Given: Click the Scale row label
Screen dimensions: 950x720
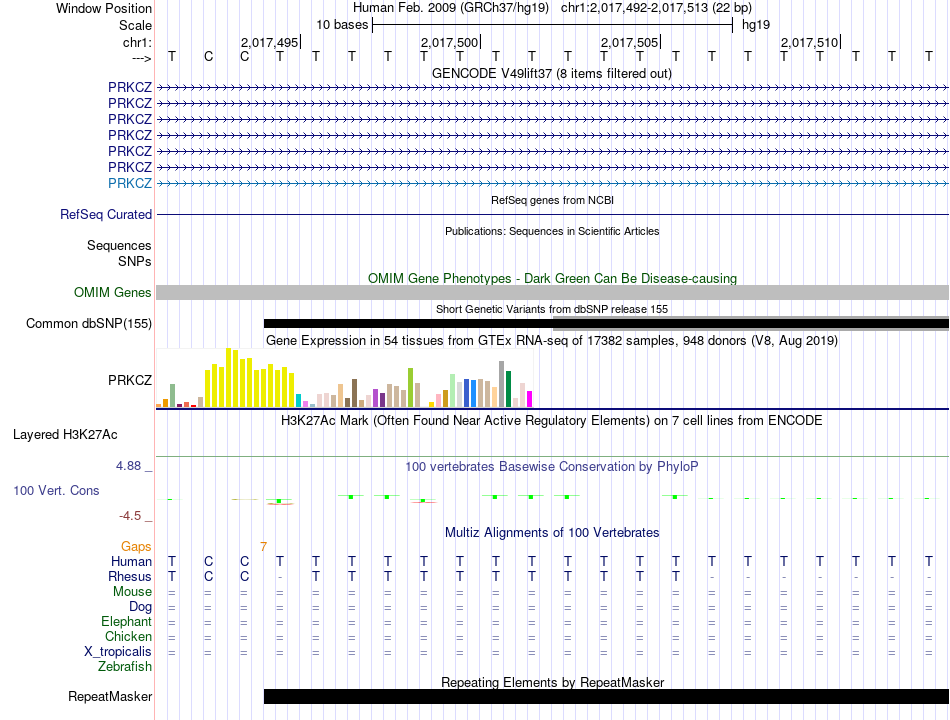Looking at the screenshot, I should point(135,25).
